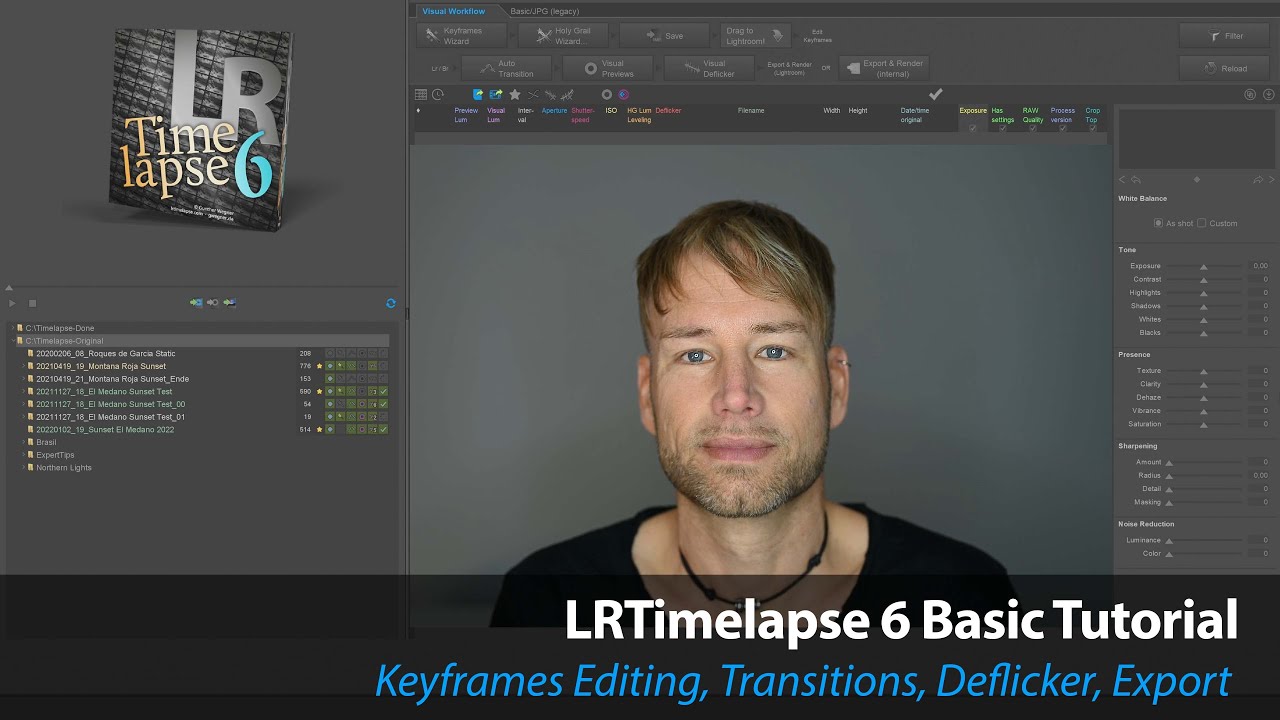Click the gray circle visual previews icon
This screenshot has height=720, width=1280.
[x=606, y=95]
